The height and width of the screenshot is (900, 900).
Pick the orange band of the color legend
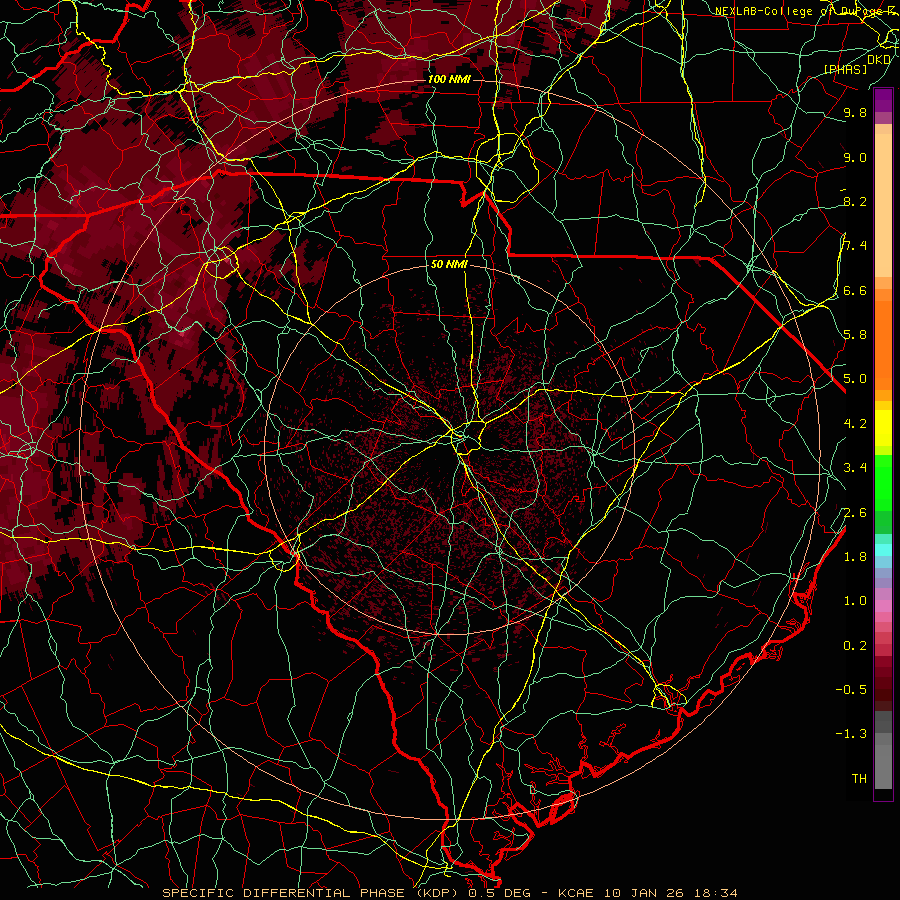click(x=883, y=344)
